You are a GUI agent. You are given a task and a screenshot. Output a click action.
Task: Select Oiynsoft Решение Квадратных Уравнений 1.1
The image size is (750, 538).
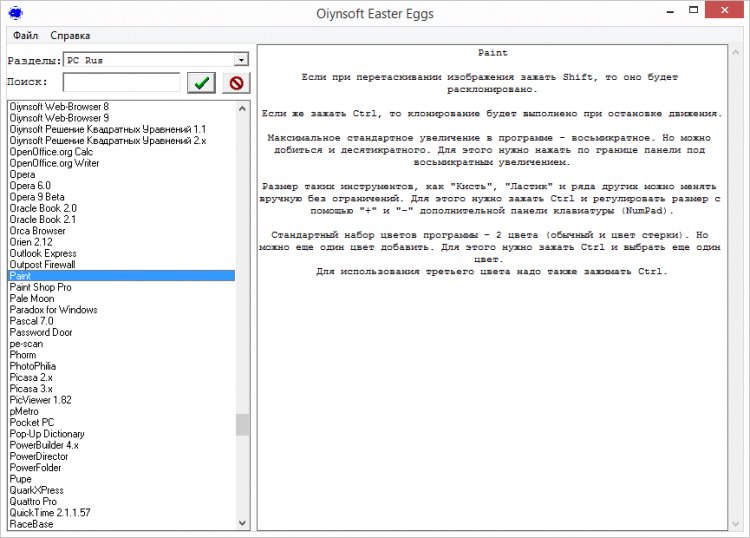[122, 129]
